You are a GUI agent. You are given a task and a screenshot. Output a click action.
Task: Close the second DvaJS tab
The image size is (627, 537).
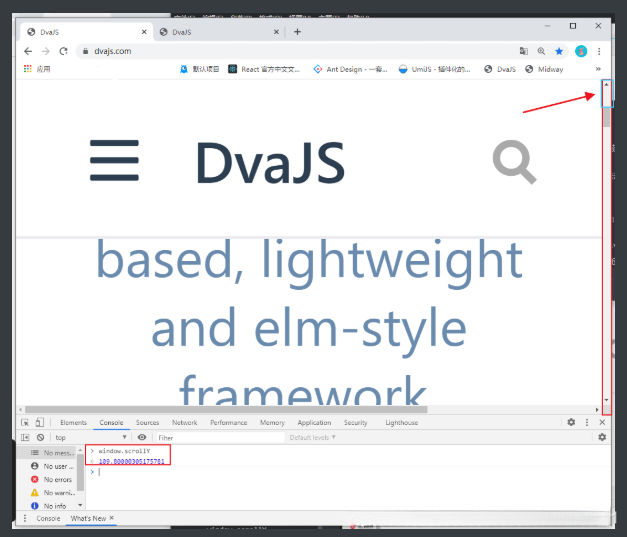[x=276, y=32]
